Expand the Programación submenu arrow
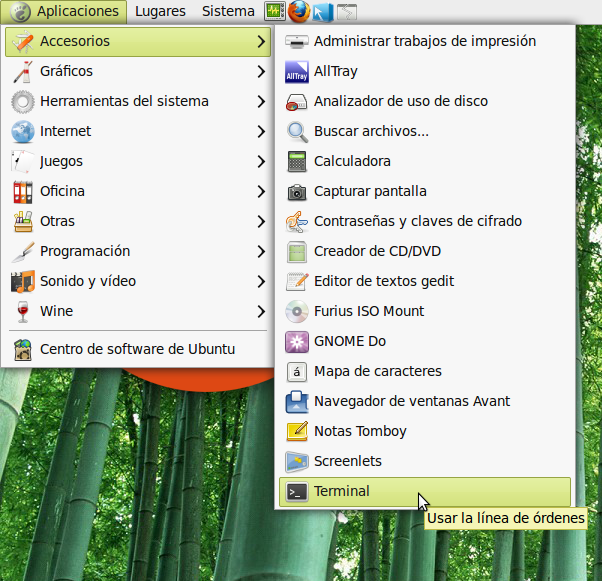602x581 pixels. 261,252
